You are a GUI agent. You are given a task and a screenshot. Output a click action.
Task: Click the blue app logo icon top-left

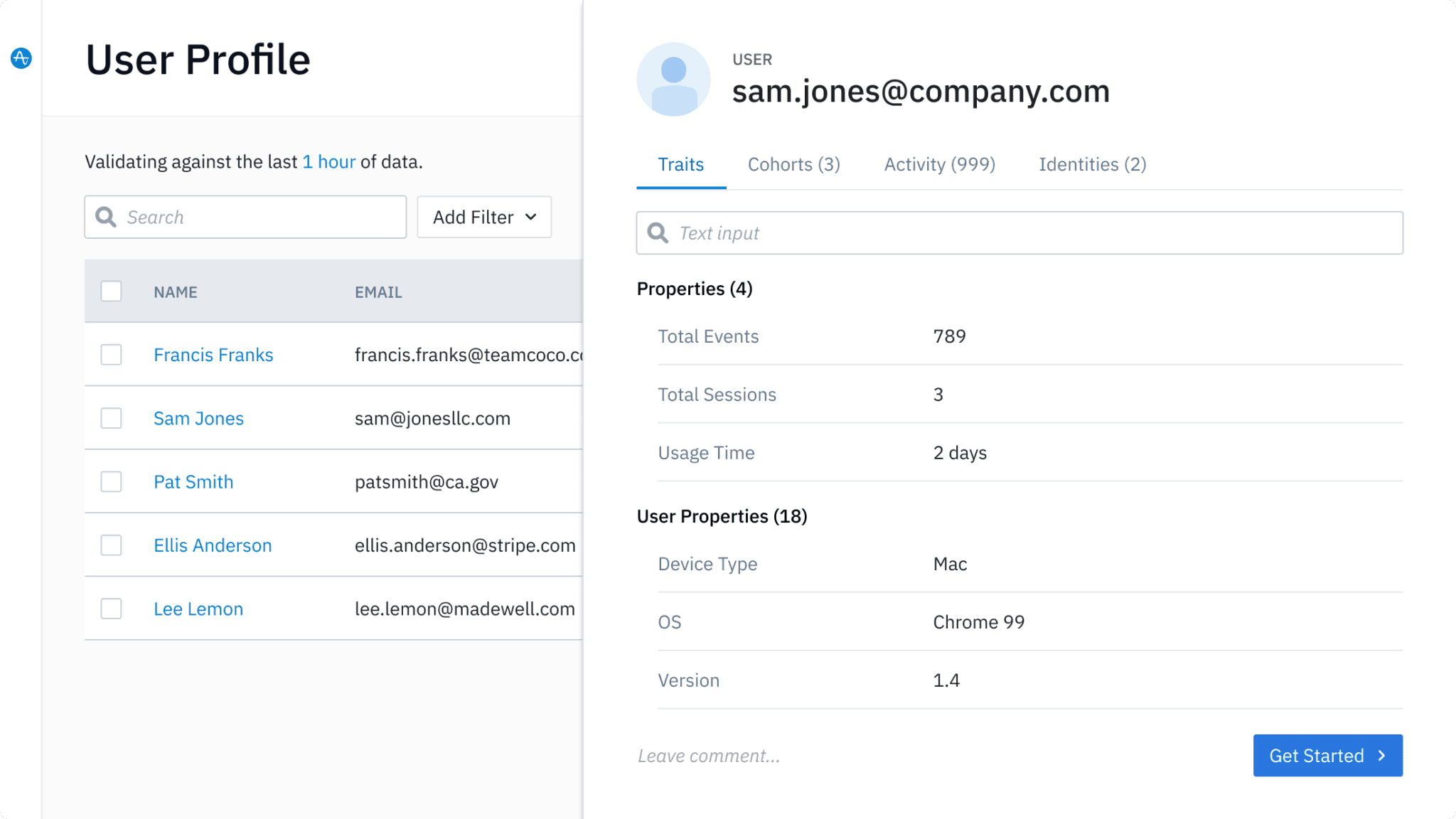21,59
